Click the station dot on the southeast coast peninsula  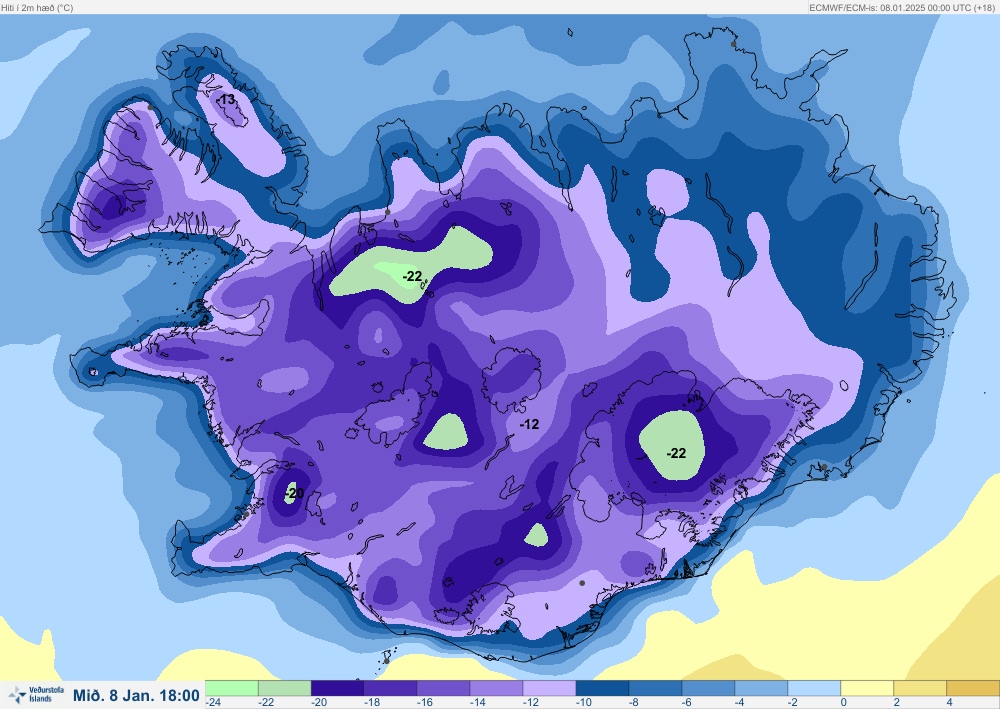[x=824, y=467]
